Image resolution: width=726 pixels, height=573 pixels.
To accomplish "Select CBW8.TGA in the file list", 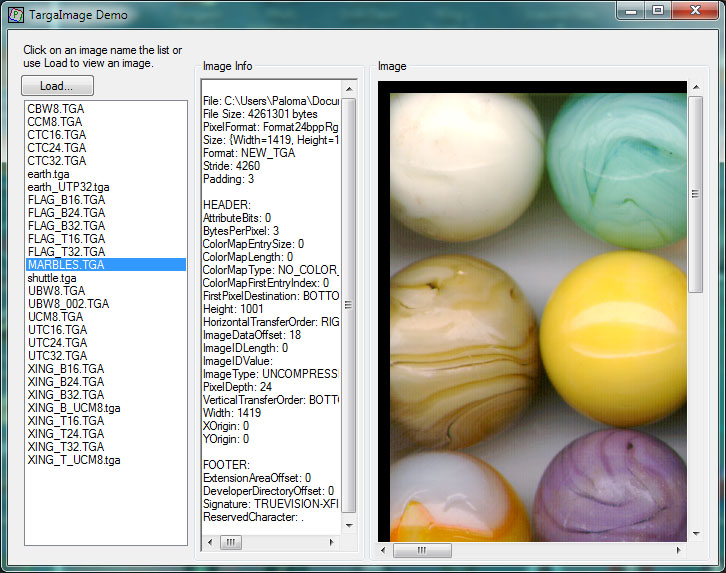I will point(56,109).
